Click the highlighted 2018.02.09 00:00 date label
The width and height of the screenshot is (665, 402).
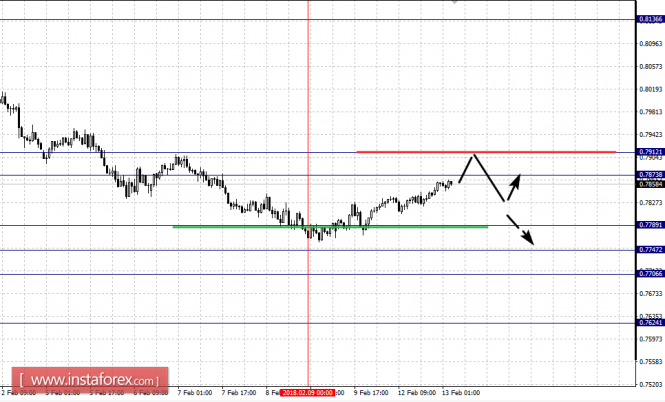pos(308,393)
